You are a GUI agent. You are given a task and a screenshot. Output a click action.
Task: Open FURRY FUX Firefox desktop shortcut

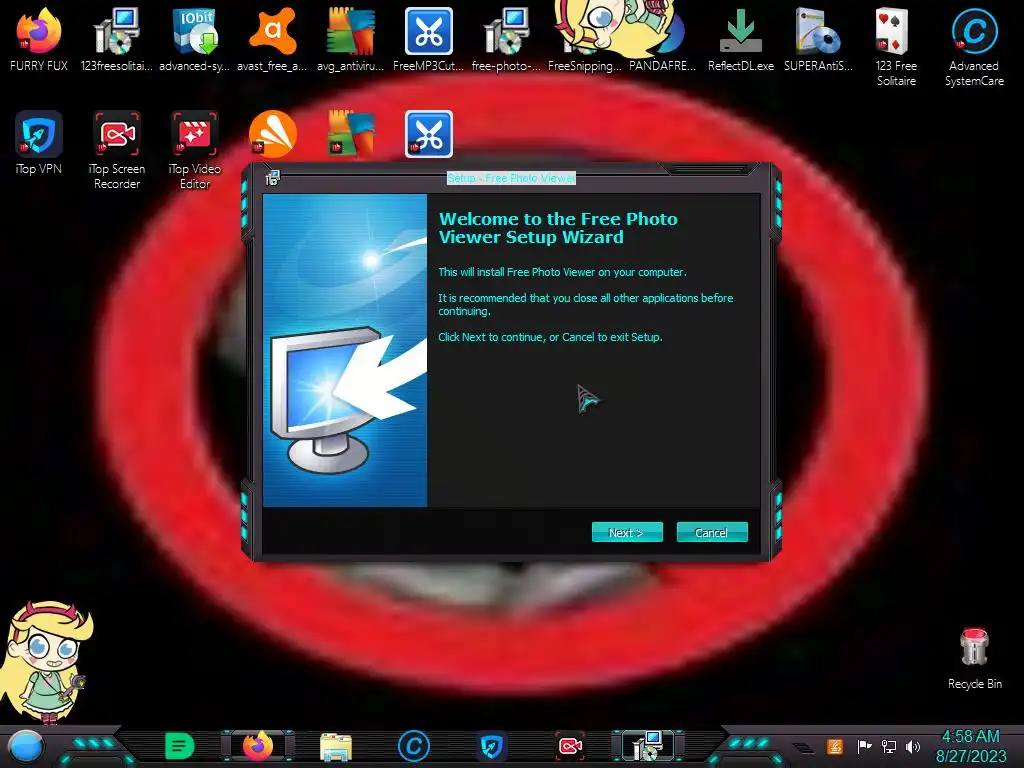coord(39,39)
